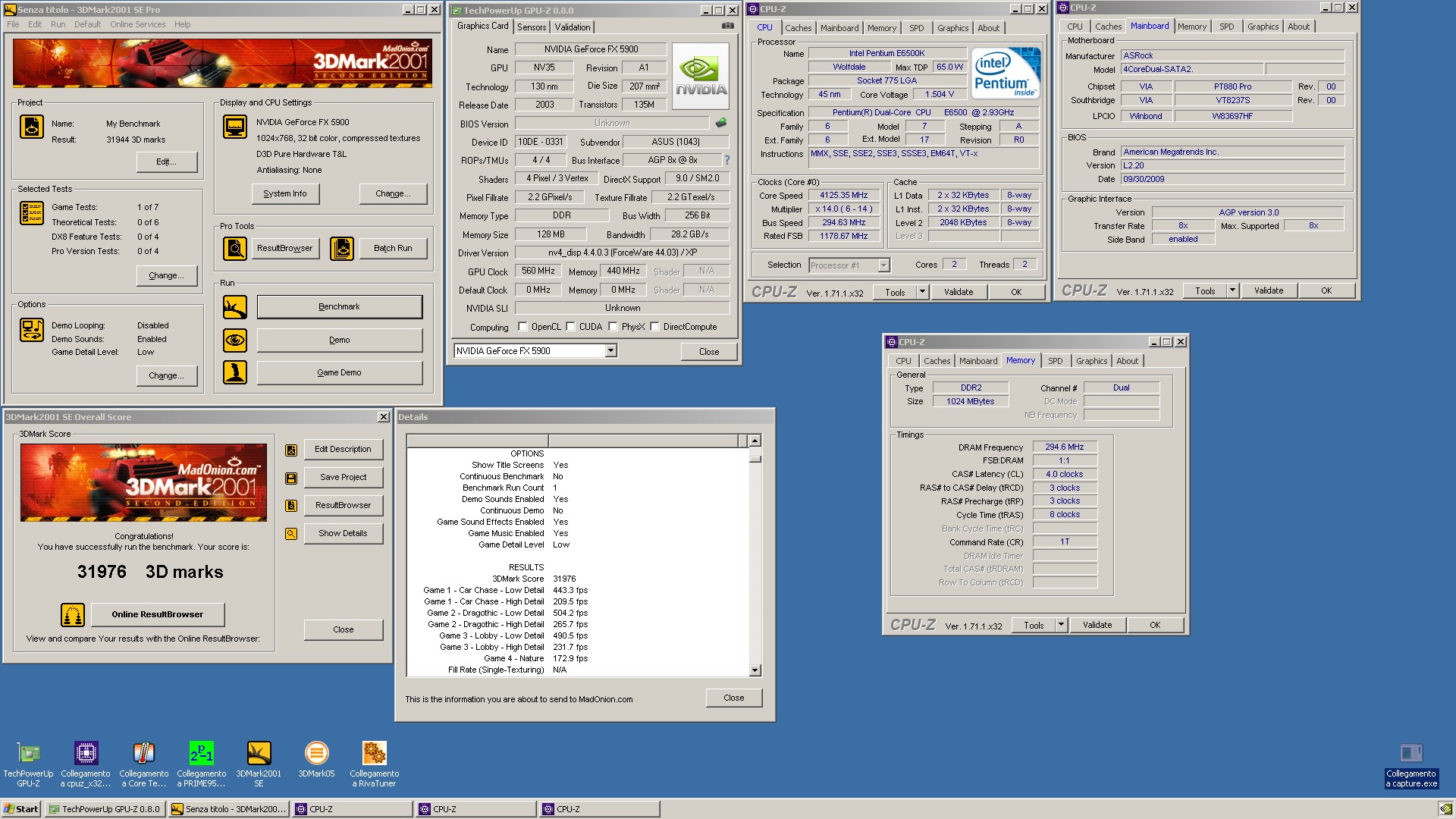Open 3DMark2001 SE desktop shortcut
Image resolution: width=1456 pixels, height=819 pixels.
[259, 764]
